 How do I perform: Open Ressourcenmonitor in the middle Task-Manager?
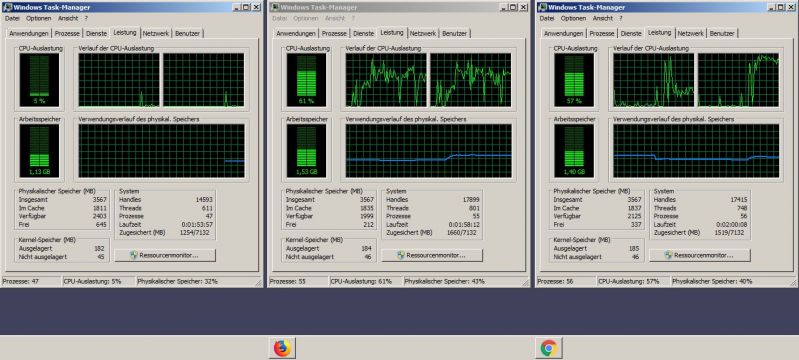coord(432,255)
